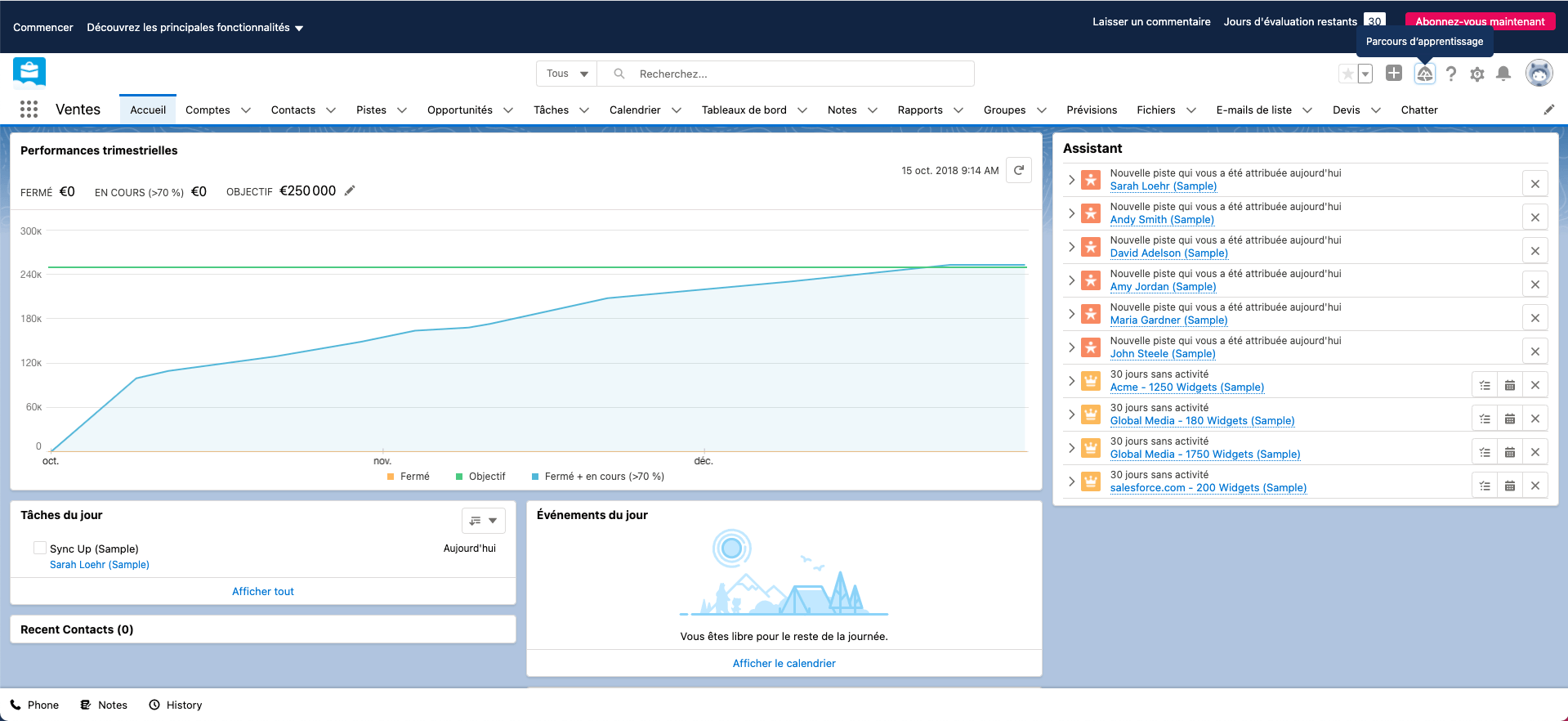The width and height of the screenshot is (1568, 721).
Task: Toggle the favorites star icon
Action: click(x=1347, y=74)
